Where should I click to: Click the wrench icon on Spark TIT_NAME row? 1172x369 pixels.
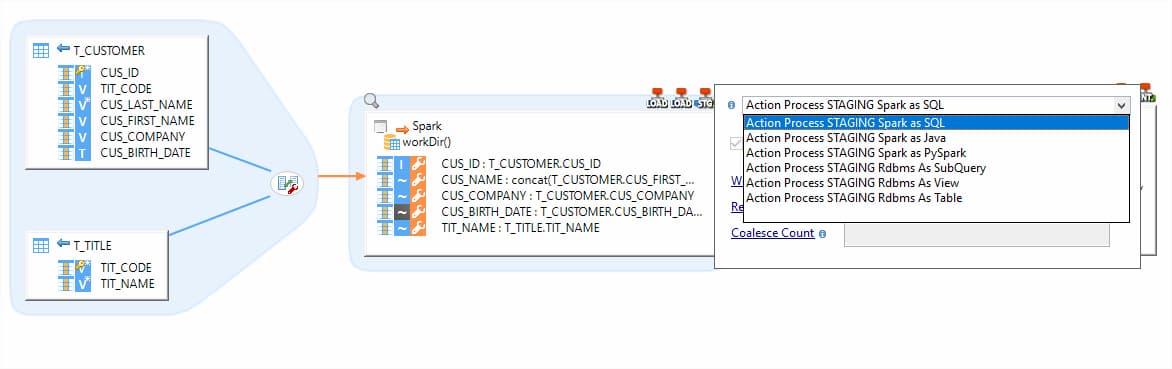click(x=419, y=228)
